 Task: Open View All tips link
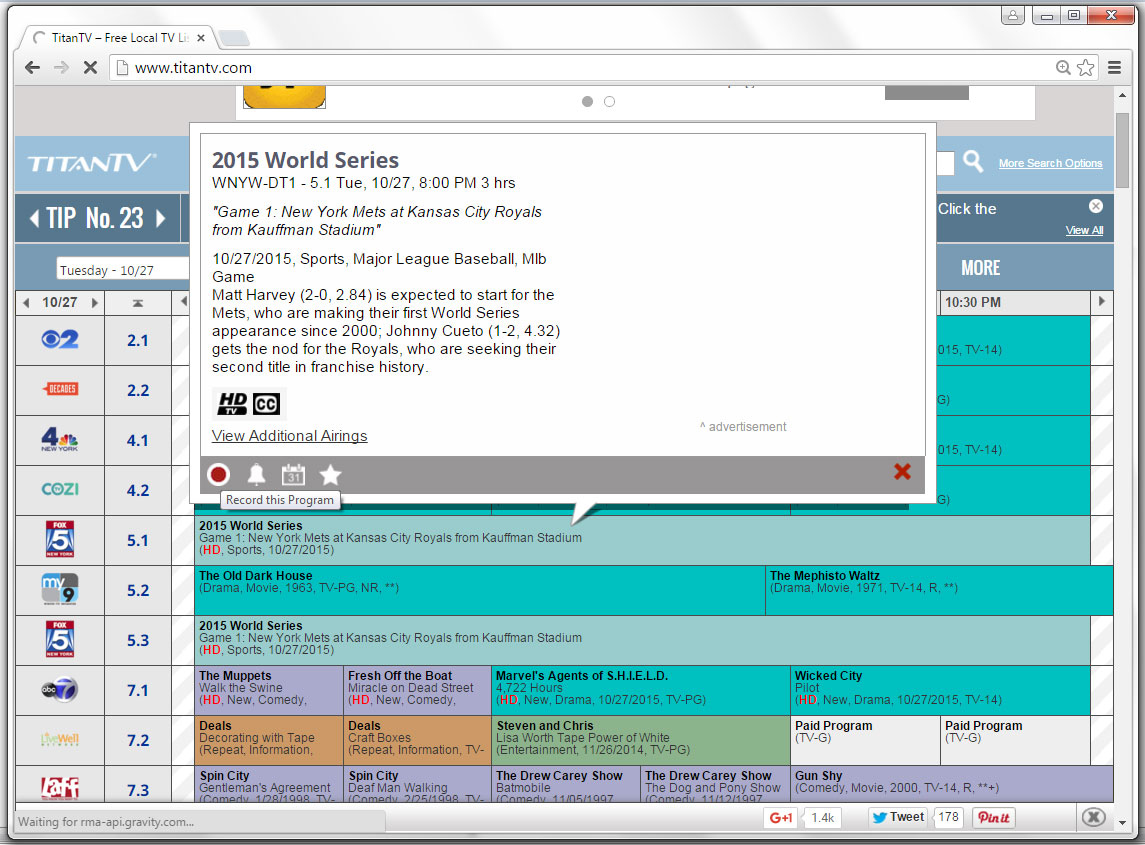tap(1084, 230)
